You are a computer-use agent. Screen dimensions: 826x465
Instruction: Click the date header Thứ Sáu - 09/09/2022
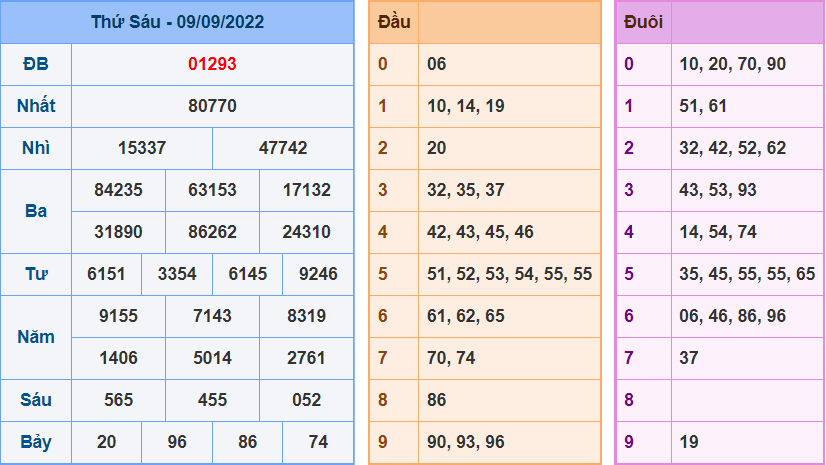(177, 22)
